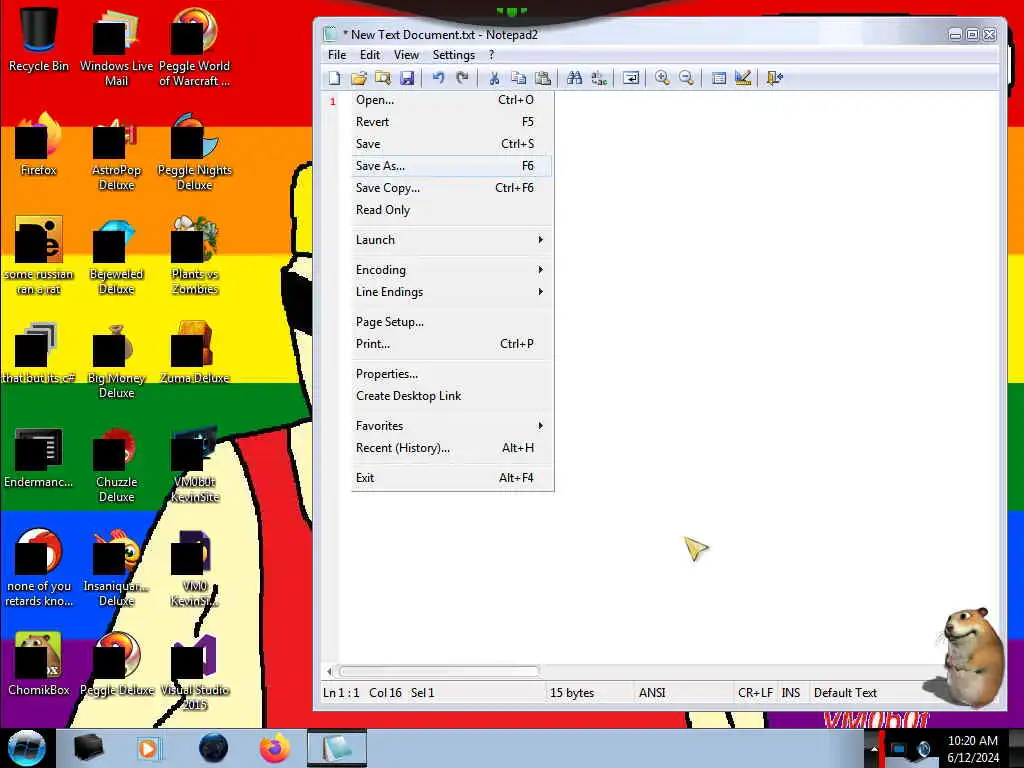Open the ? help menu
The width and height of the screenshot is (1024, 768).
click(x=492, y=55)
